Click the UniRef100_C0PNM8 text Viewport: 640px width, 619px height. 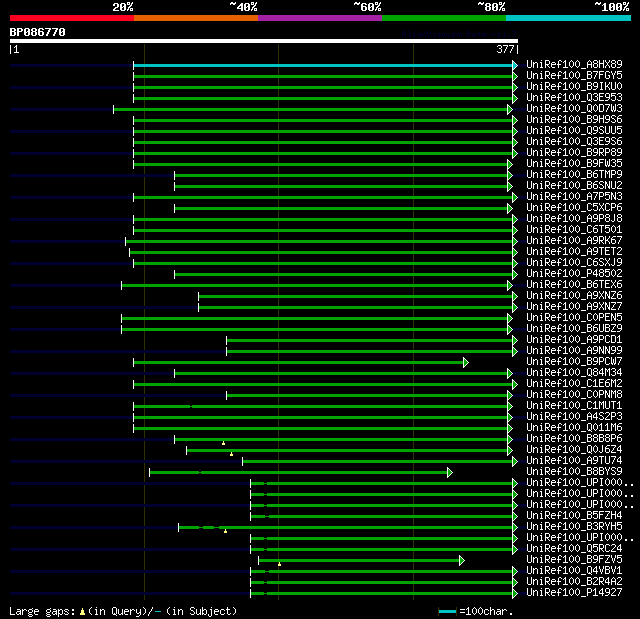point(574,395)
